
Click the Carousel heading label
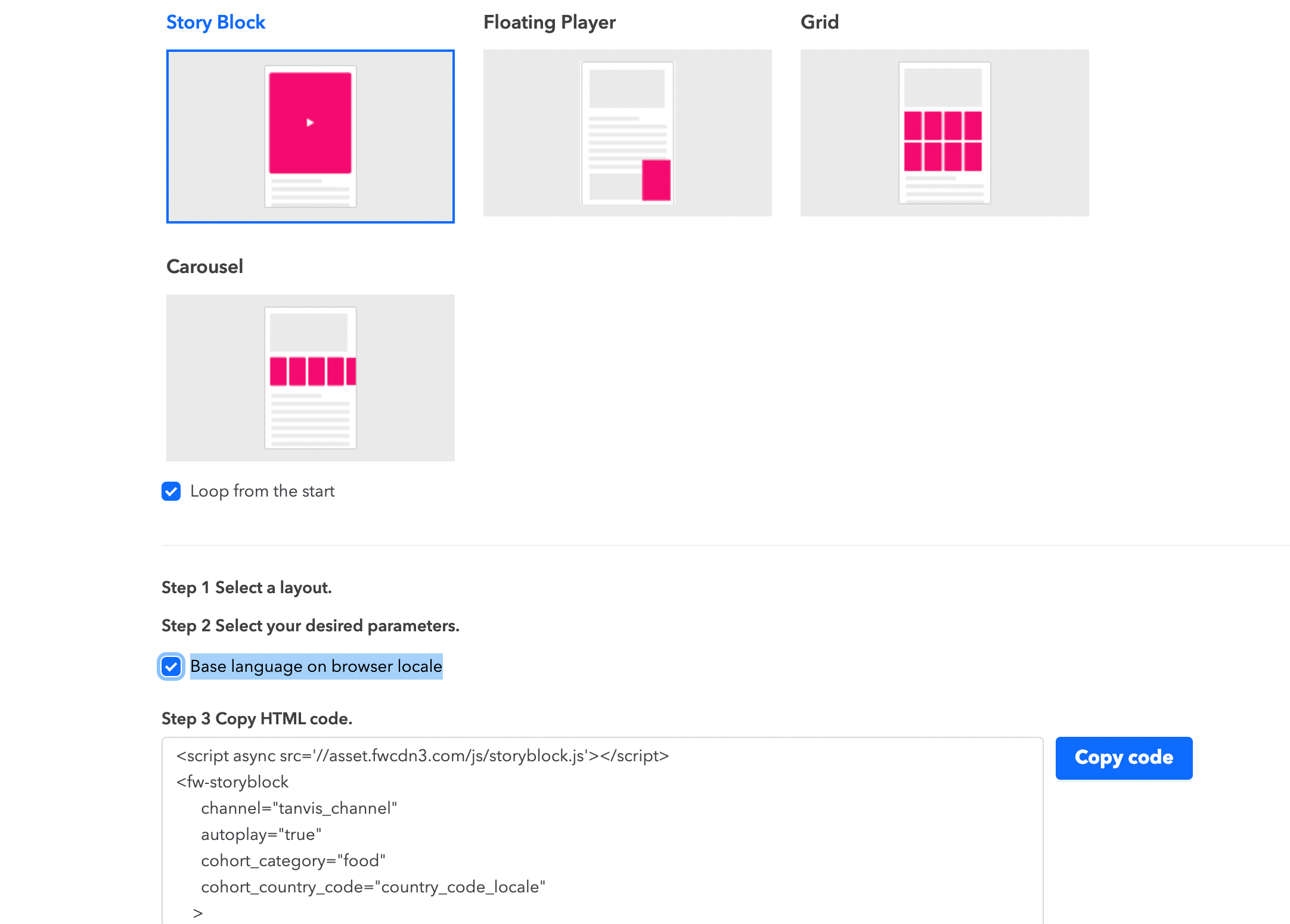click(x=204, y=266)
